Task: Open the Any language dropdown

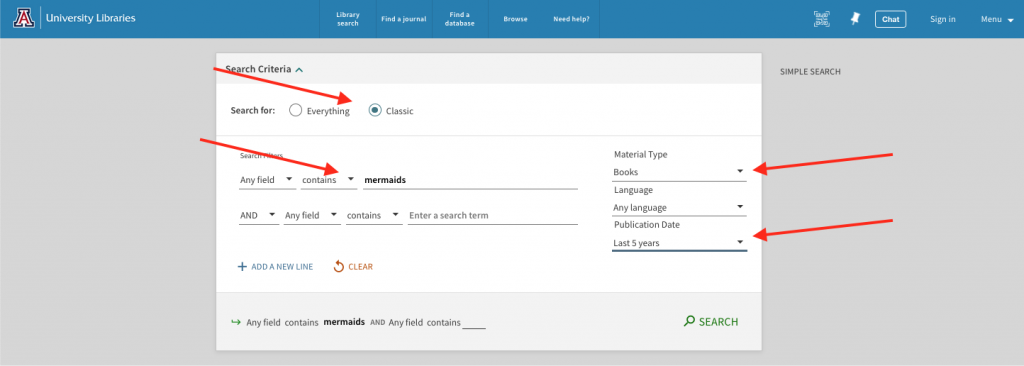Action: tap(679, 208)
